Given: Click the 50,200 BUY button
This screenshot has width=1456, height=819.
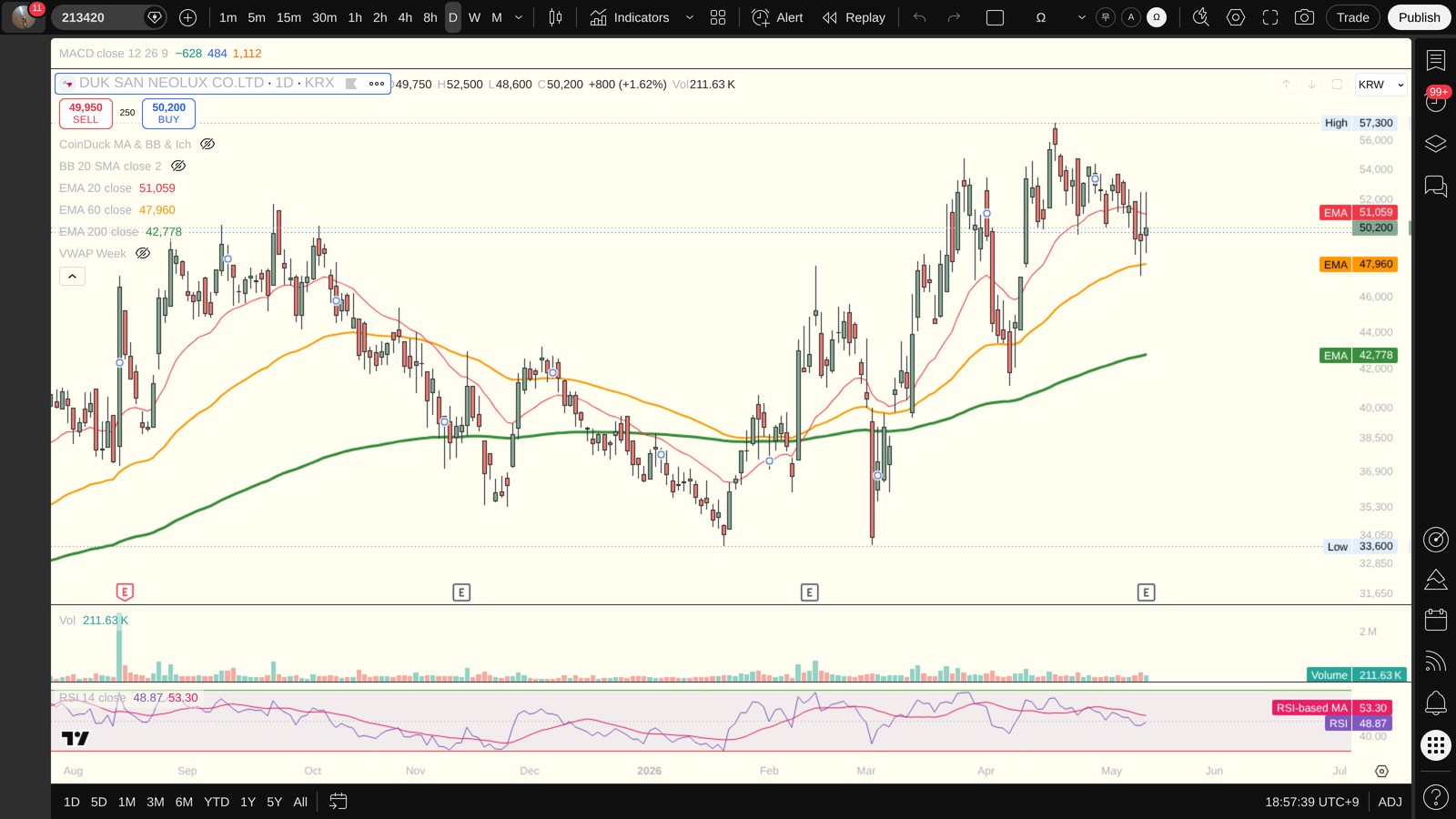Looking at the screenshot, I should [168, 113].
